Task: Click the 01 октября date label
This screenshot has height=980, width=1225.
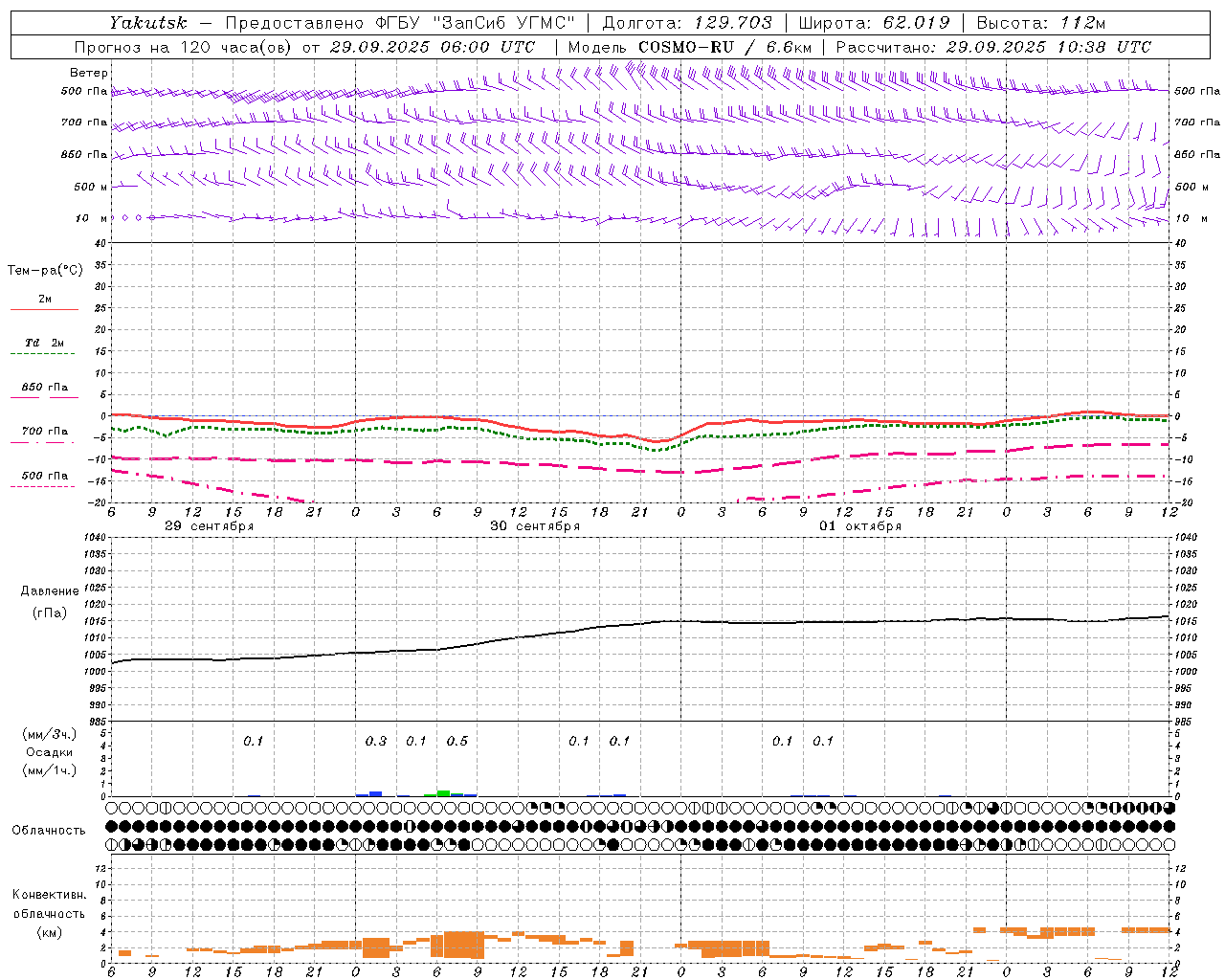Action: pyautogui.click(x=860, y=526)
